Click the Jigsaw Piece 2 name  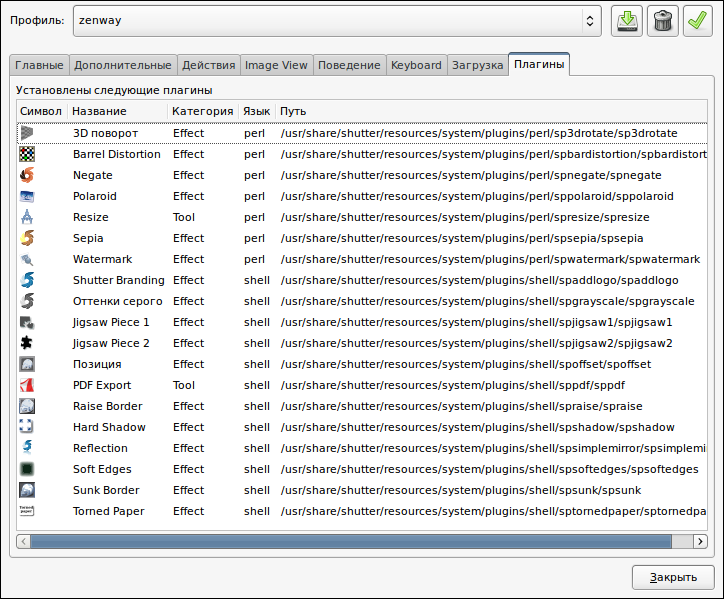coord(111,343)
